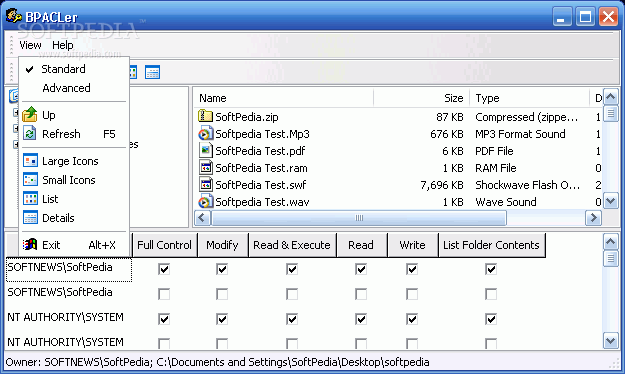Click the SoftPedia Test.swf file icon
The image size is (625, 374).
point(205,185)
